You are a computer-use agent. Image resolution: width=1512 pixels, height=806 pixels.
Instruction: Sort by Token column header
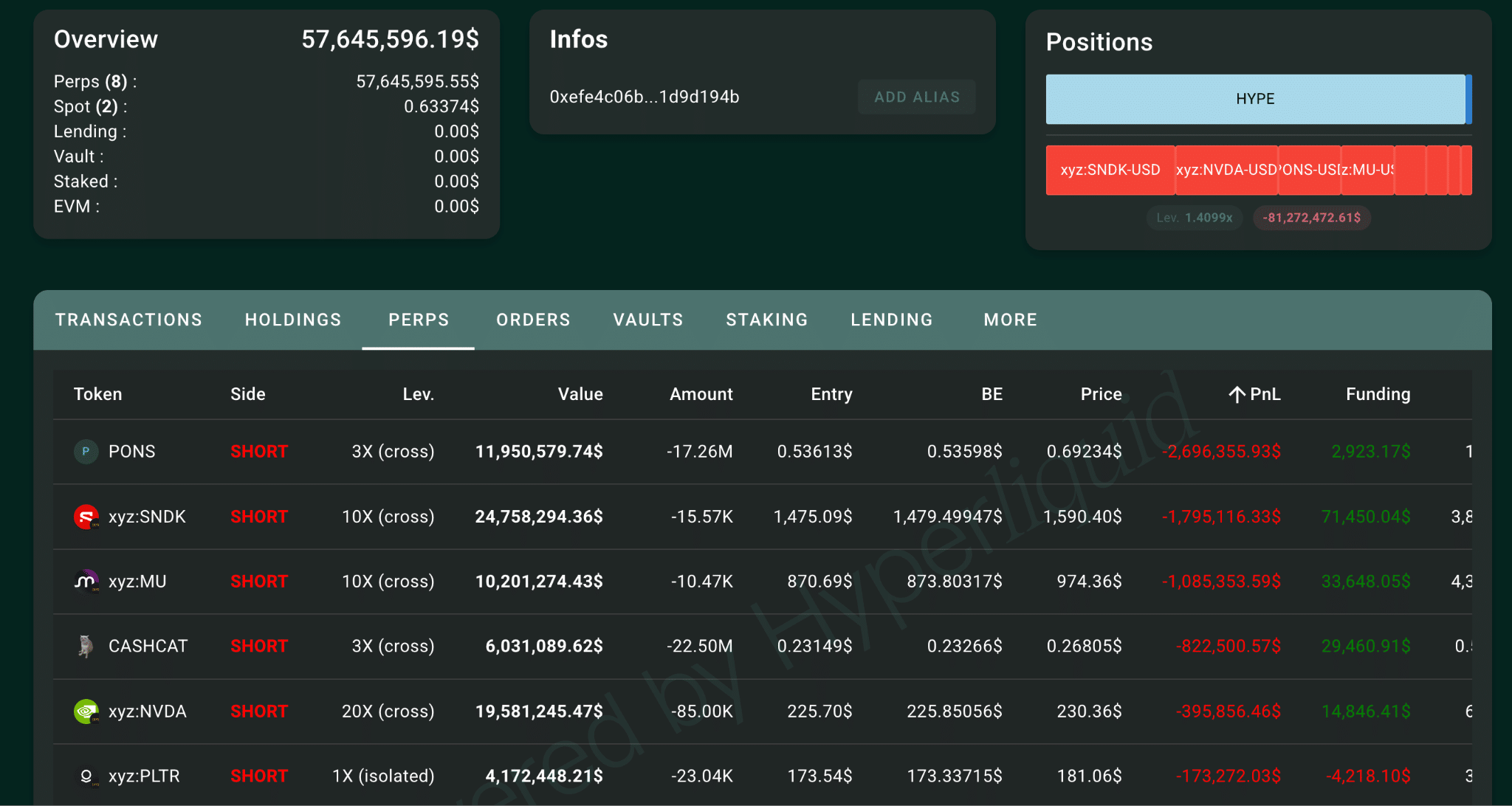[98, 394]
